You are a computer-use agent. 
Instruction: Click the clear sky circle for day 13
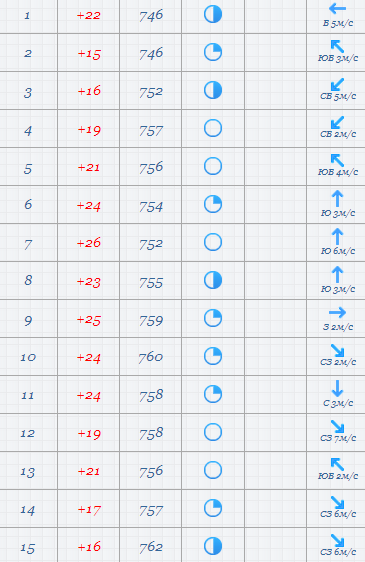tap(213, 470)
